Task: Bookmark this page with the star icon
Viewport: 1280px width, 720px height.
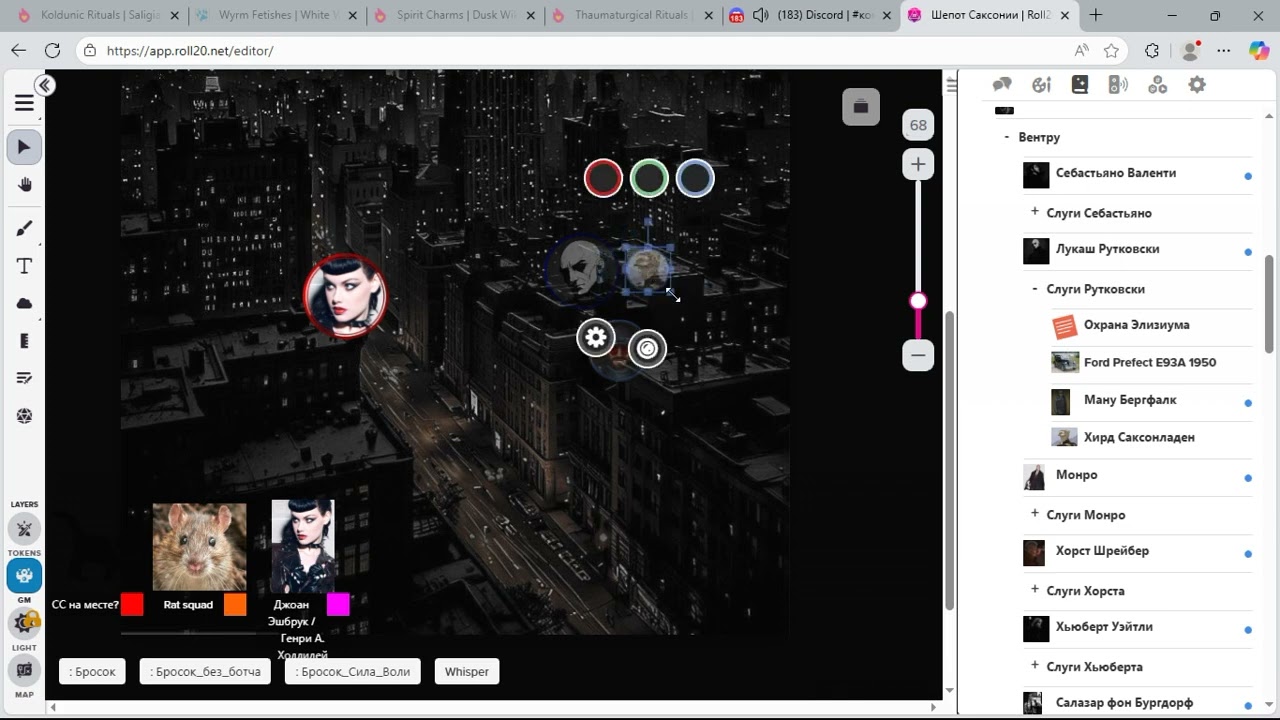Action: [1111, 50]
